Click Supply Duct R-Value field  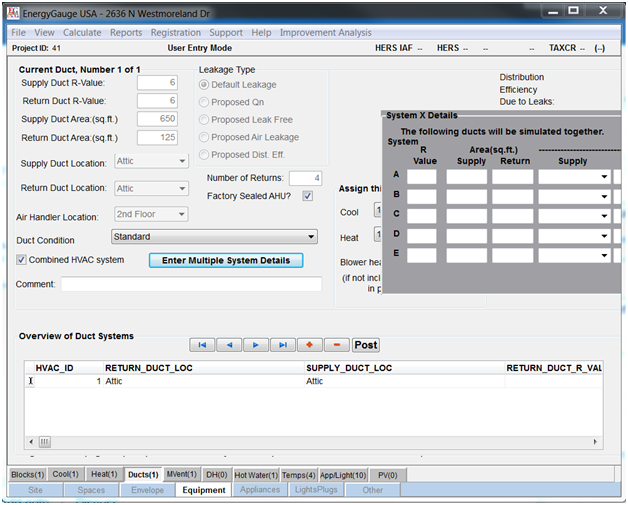(x=157, y=82)
